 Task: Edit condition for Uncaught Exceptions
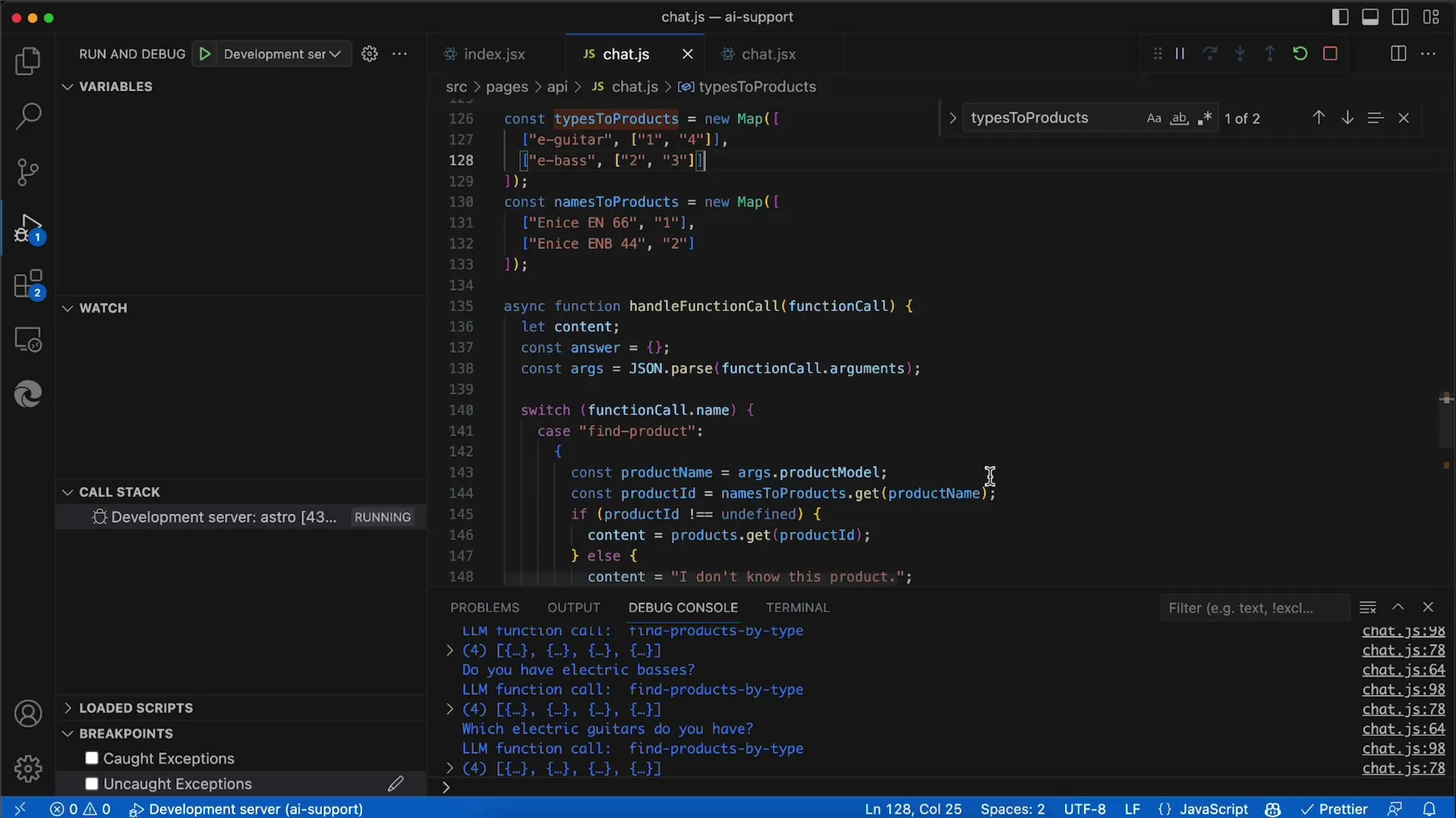[x=396, y=784]
